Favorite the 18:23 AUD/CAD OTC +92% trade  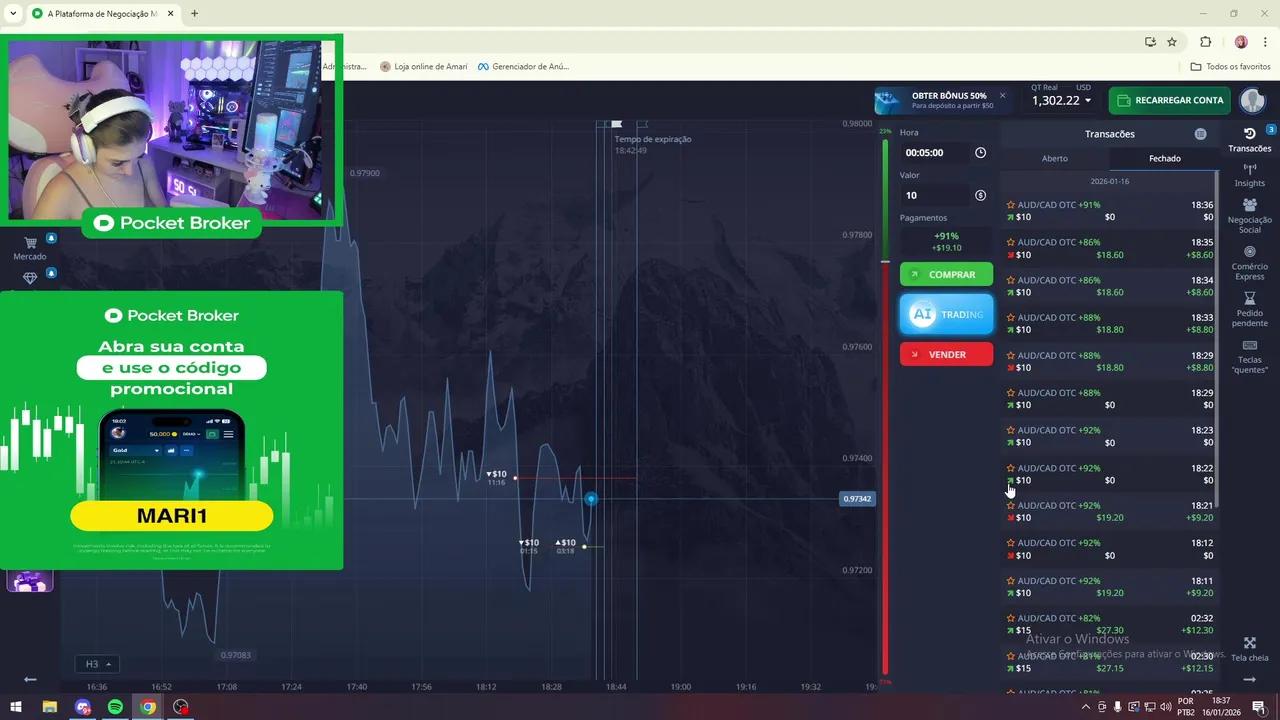point(1011,430)
